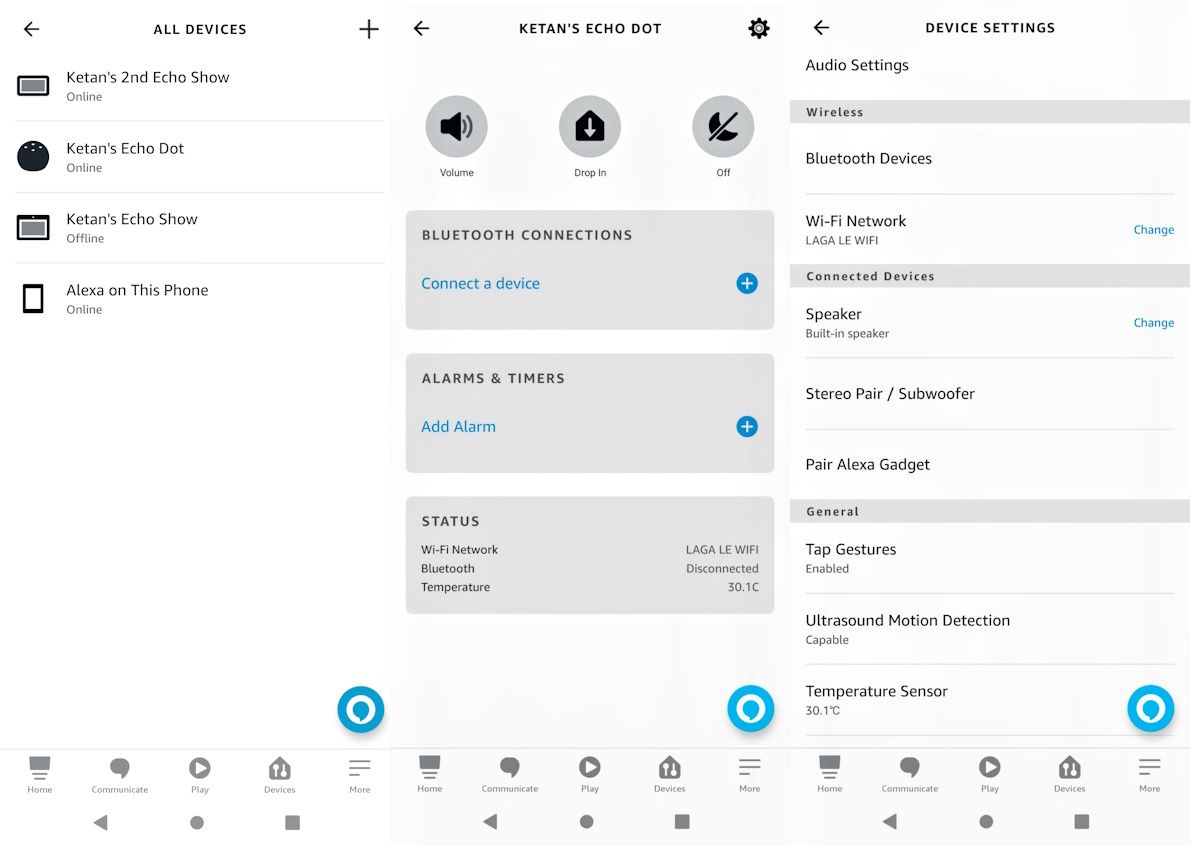Viewport: 1200px width, 850px height.
Task: Open Communicate tab on Ketan's Echo Dot screen
Action: click(510, 775)
